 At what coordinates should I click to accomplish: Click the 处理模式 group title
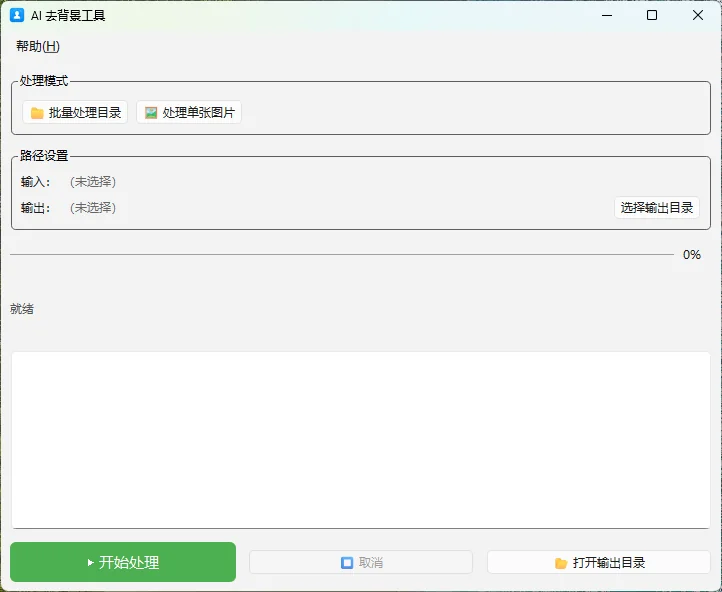click(44, 81)
